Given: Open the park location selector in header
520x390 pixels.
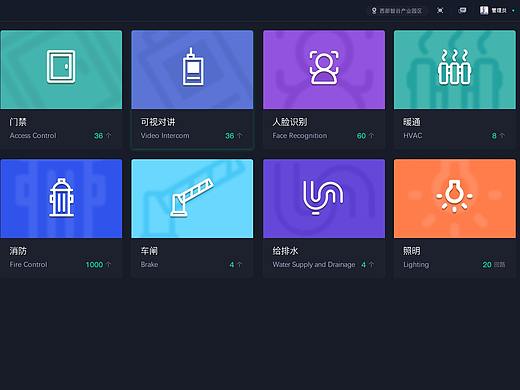Looking at the screenshot, I should 397,11.
